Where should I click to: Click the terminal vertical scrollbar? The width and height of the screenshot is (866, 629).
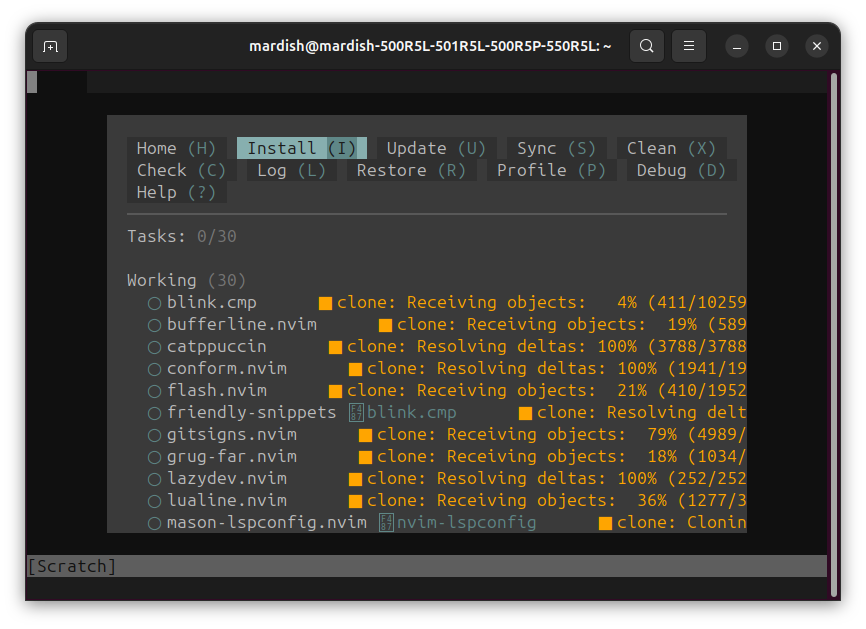click(x=834, y=335)
